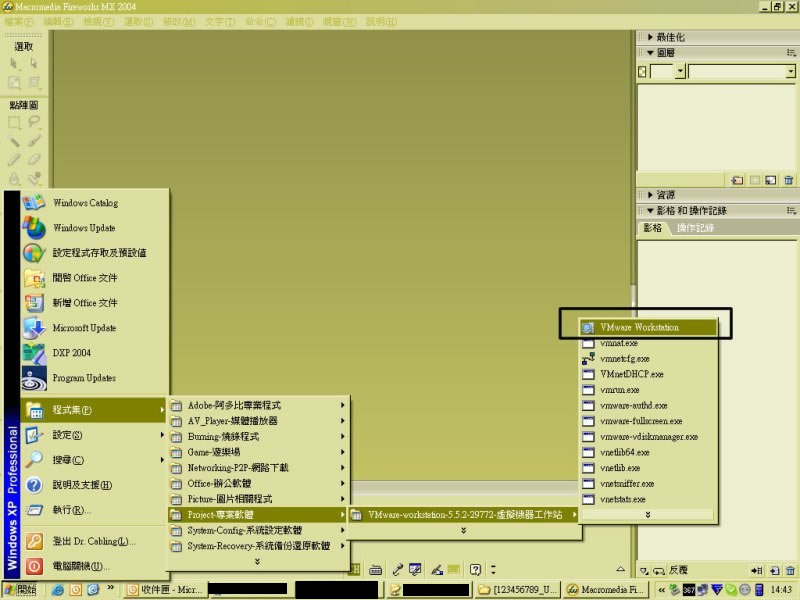Click the Frames panel options menu icon
800x600 pixels.
(x=791, y=211)
